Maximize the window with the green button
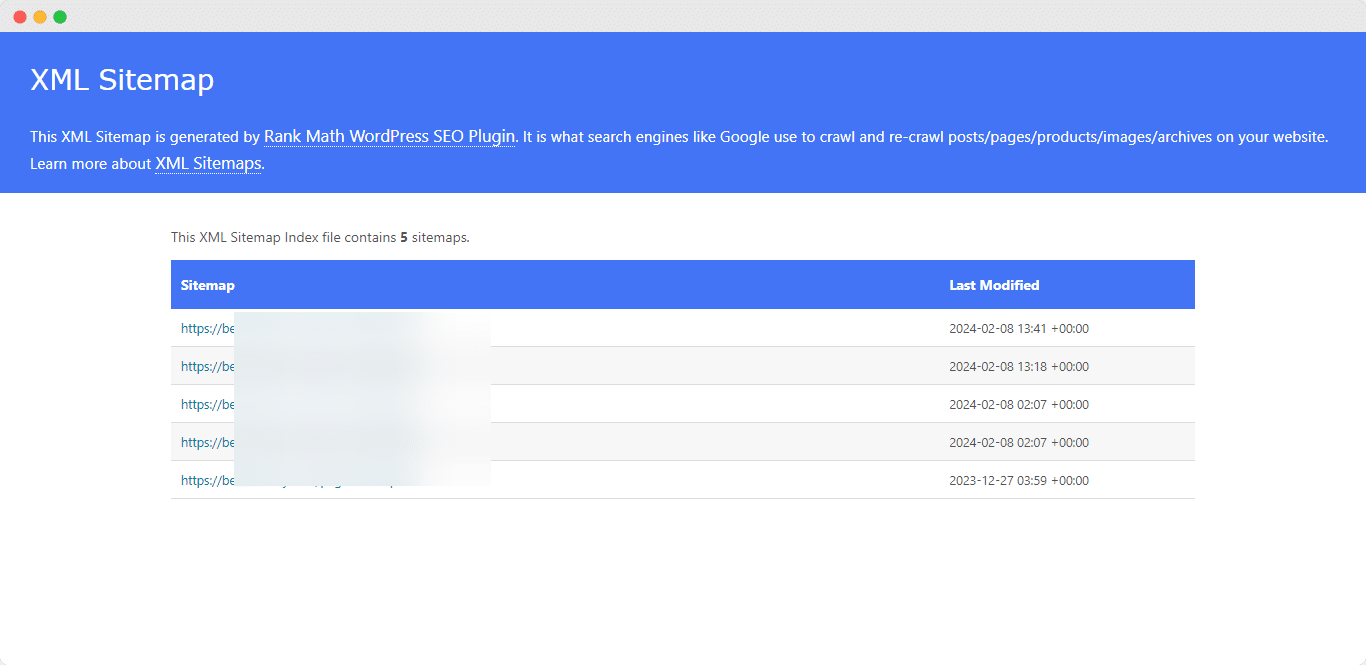This screenshot has height=665, width=1366. point(60,17)
